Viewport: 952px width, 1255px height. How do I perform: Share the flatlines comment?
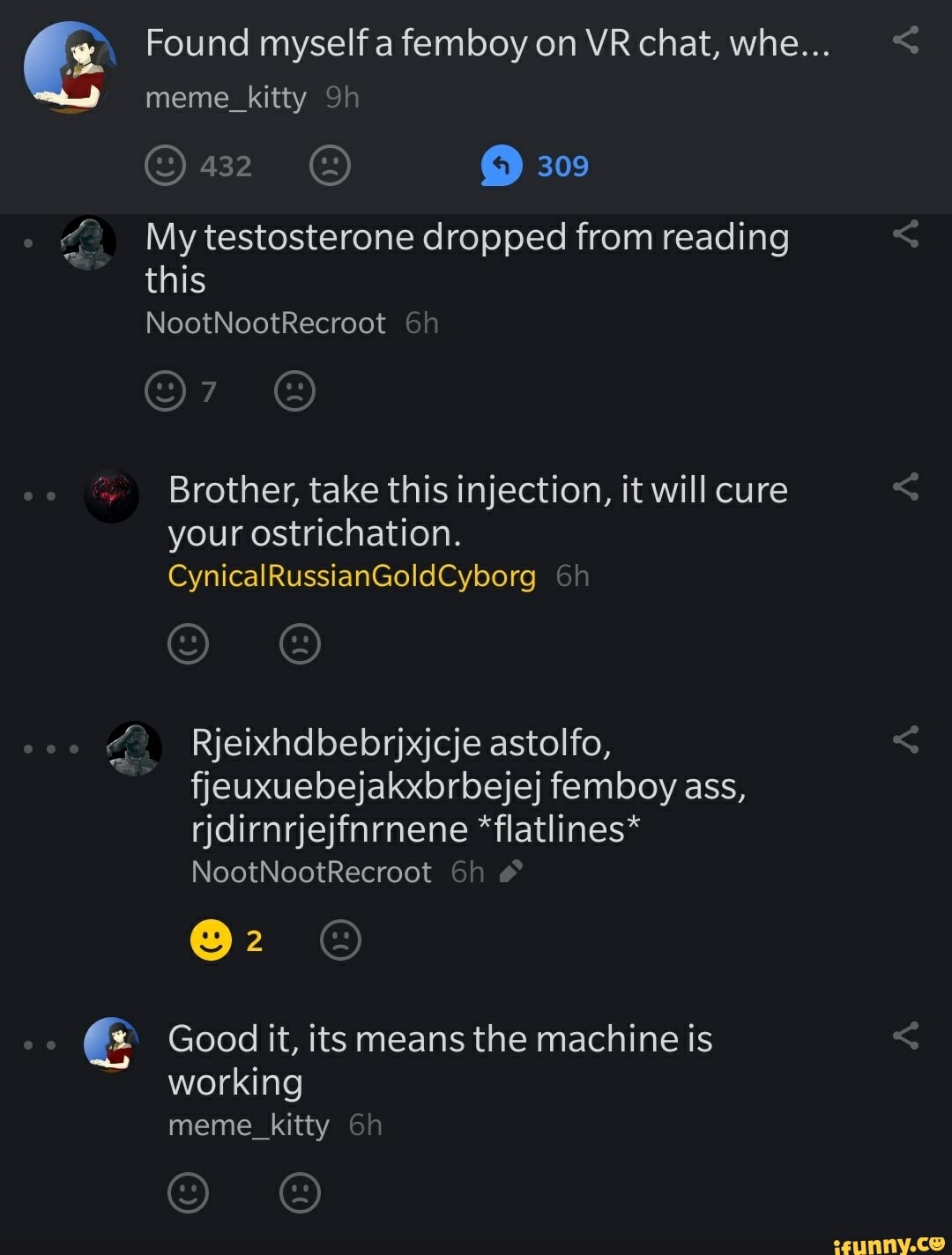point(905,739)
